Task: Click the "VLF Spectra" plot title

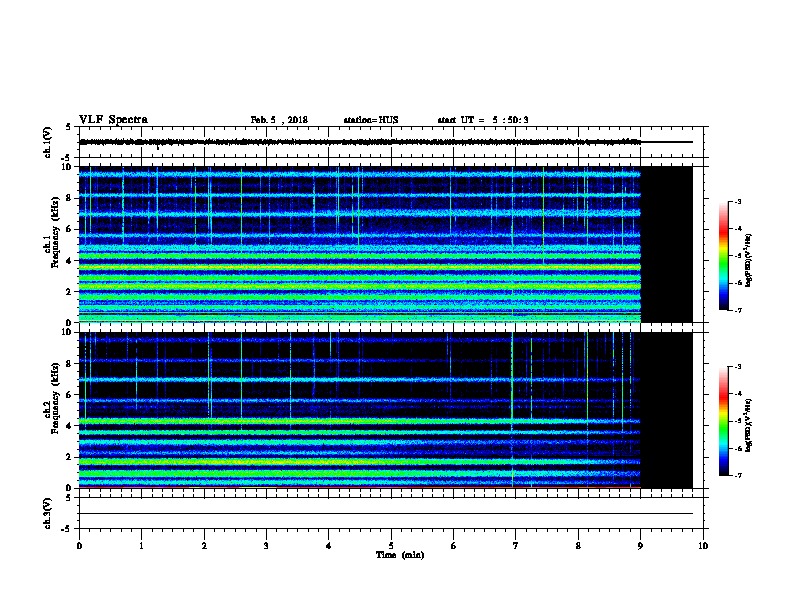Action: coord(113,120)
